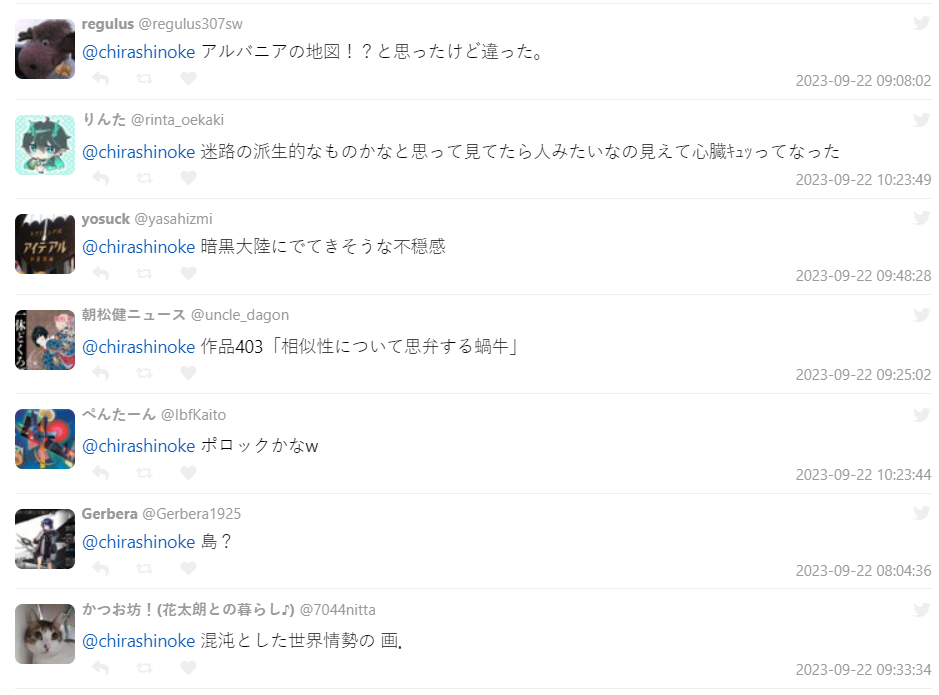The height and width of the screenshot is (695, 939).
Task: Retweet regulus's tweet
Action: (x=144, y=78)
